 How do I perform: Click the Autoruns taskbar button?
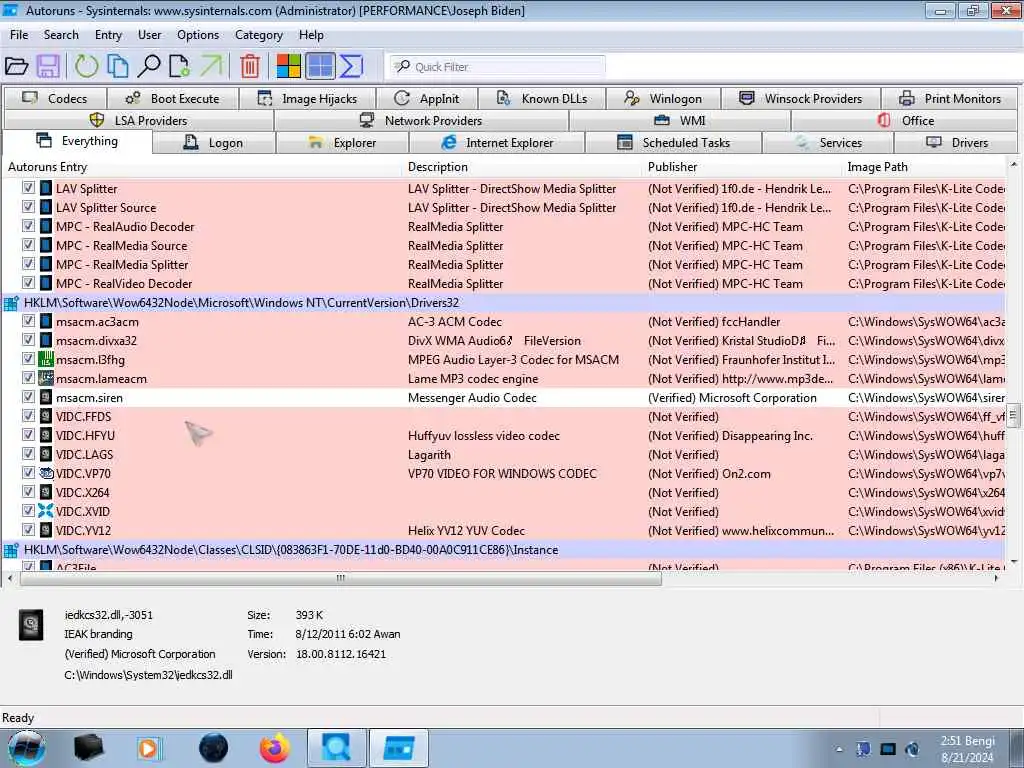coord(399,748)
